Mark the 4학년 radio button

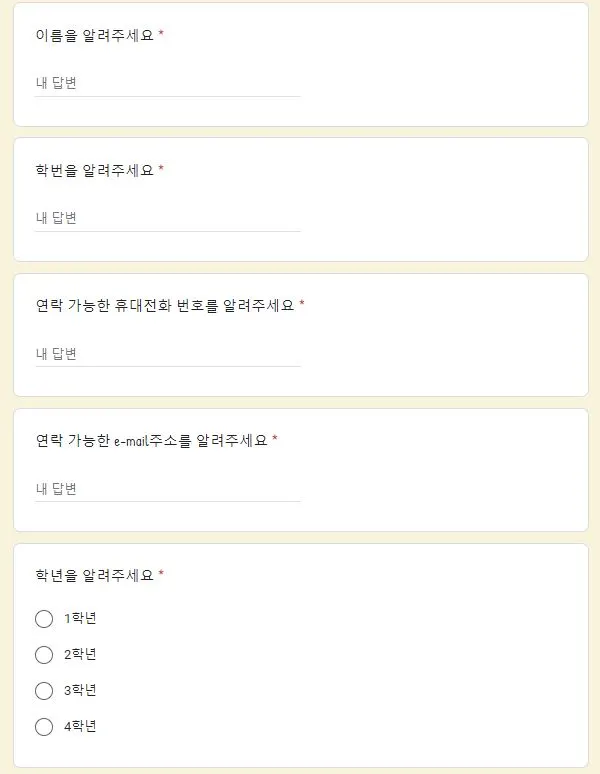44,727
